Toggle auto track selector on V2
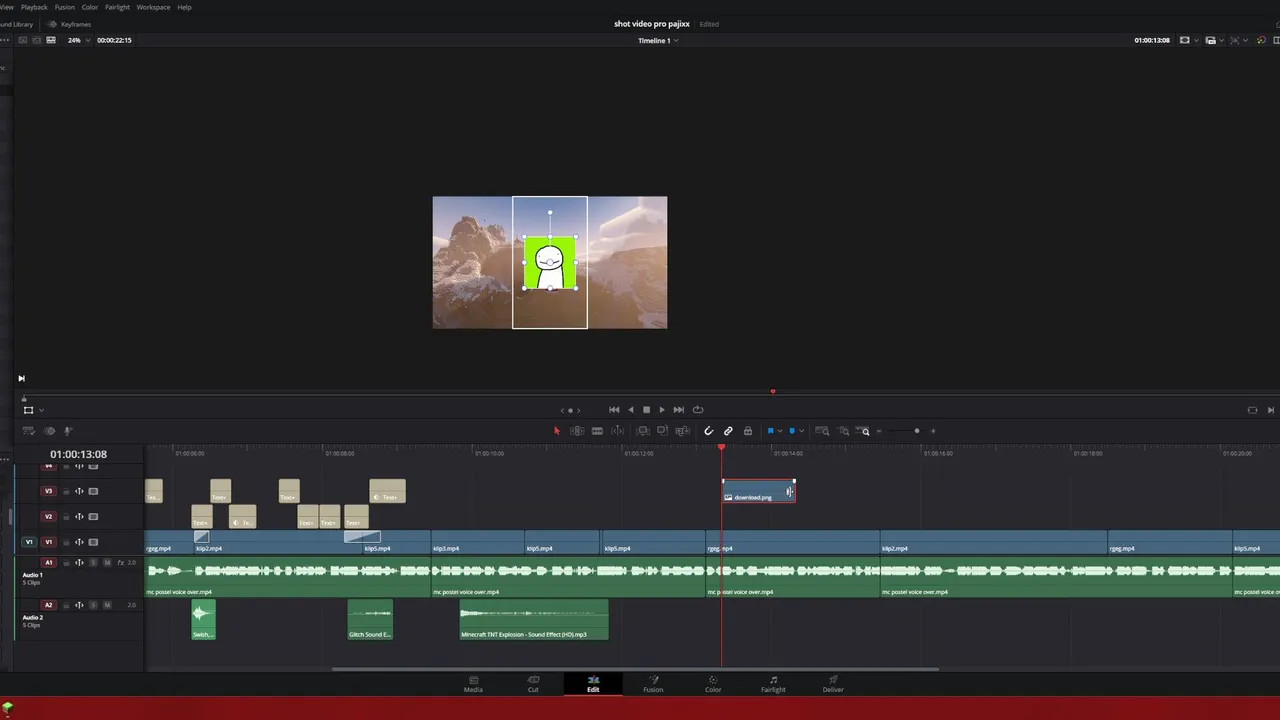The width and height of the screenshot is (1280, 720). (79, 517)
